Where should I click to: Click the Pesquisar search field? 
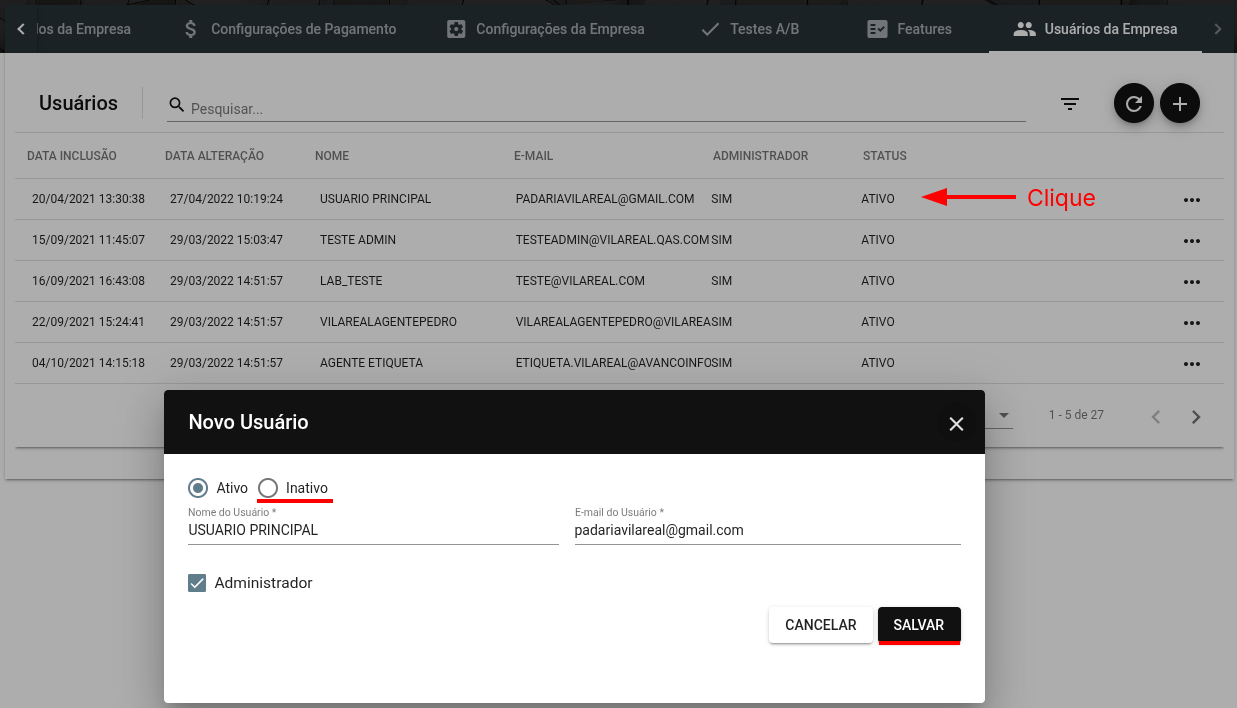click(600, 108)
